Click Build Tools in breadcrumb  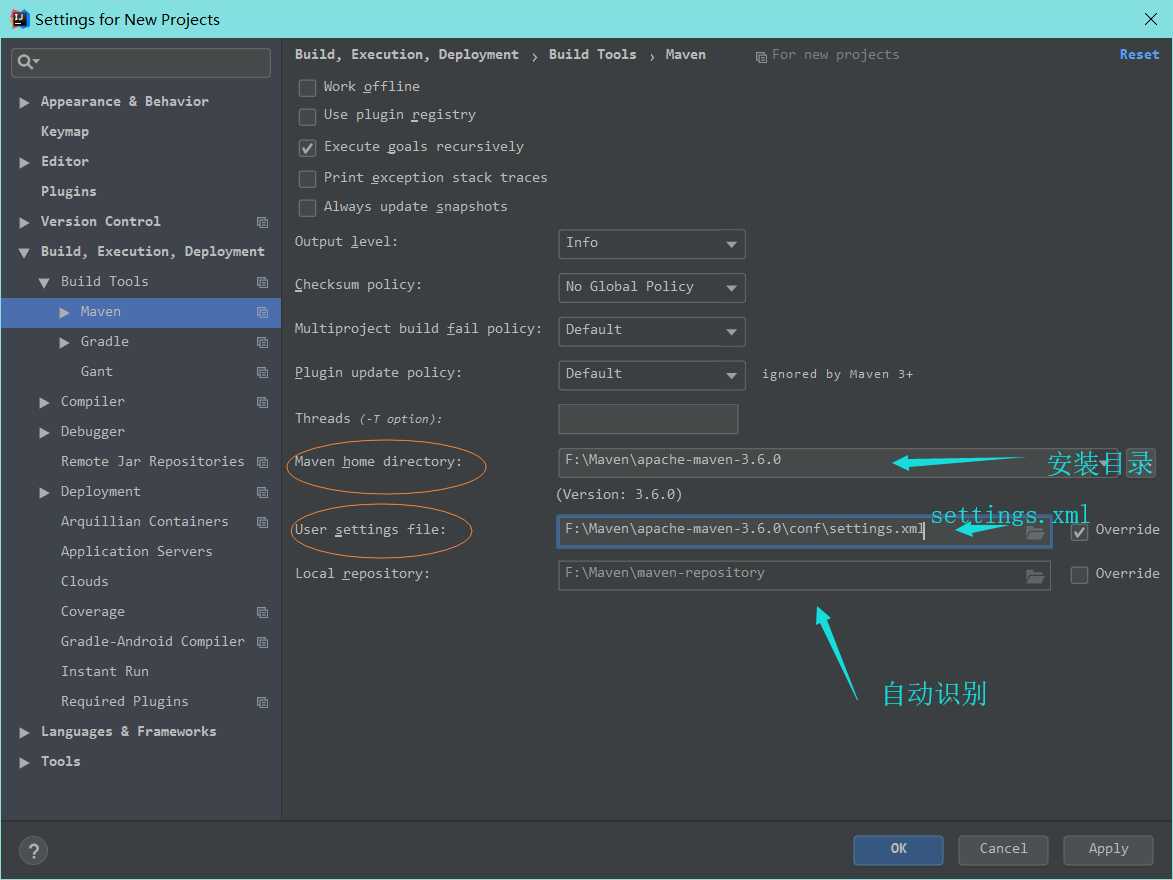tap(592, 55)
